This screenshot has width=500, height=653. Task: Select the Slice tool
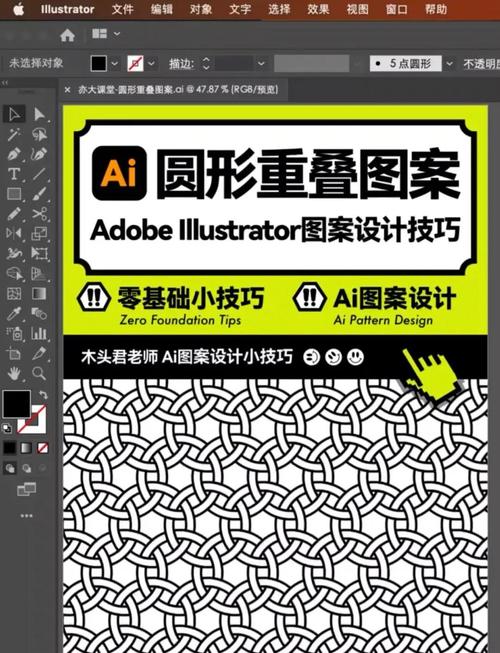pos(39,354)
